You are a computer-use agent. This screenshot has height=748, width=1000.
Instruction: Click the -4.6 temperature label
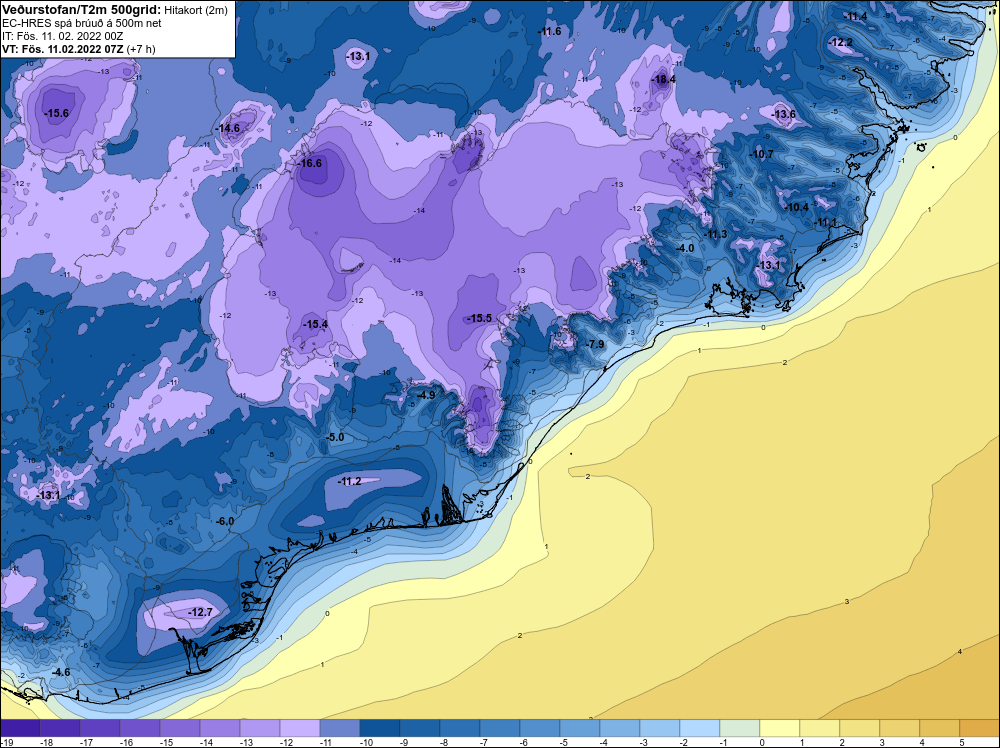(61, 672)
